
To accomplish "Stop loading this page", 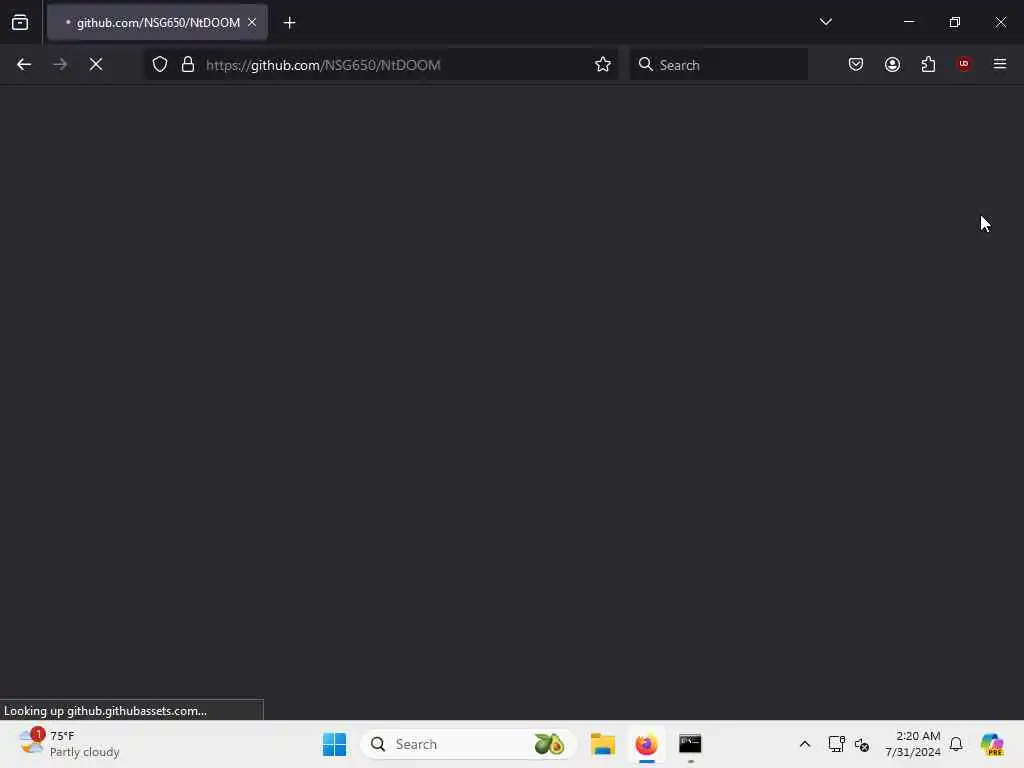I will [96, 65].
